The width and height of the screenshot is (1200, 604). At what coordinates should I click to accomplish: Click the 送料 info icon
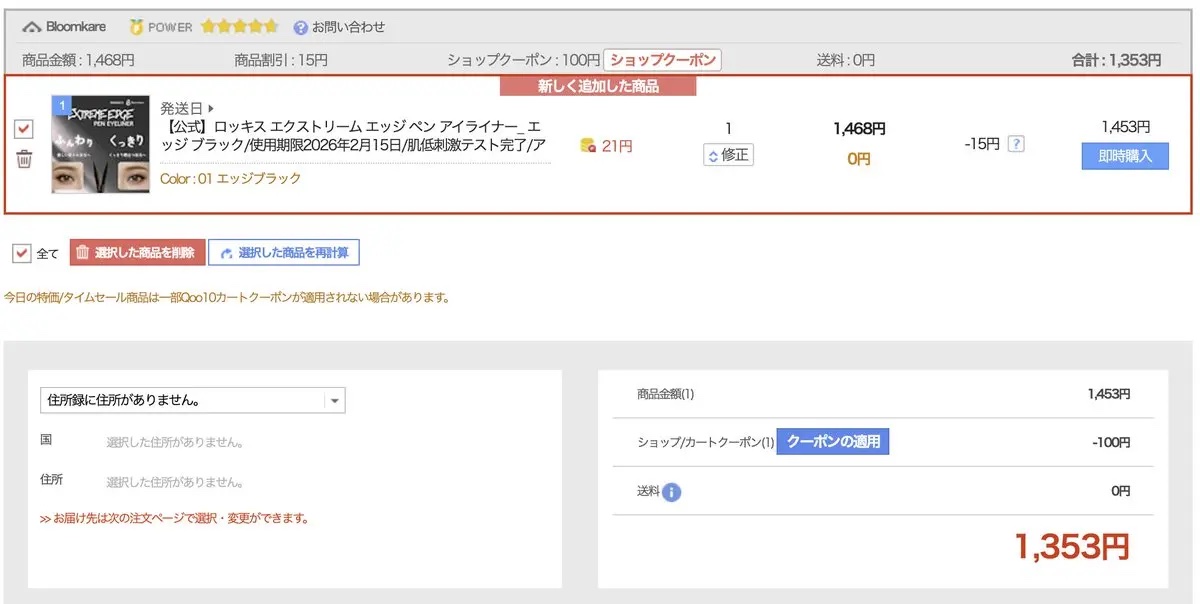point(672,492)
